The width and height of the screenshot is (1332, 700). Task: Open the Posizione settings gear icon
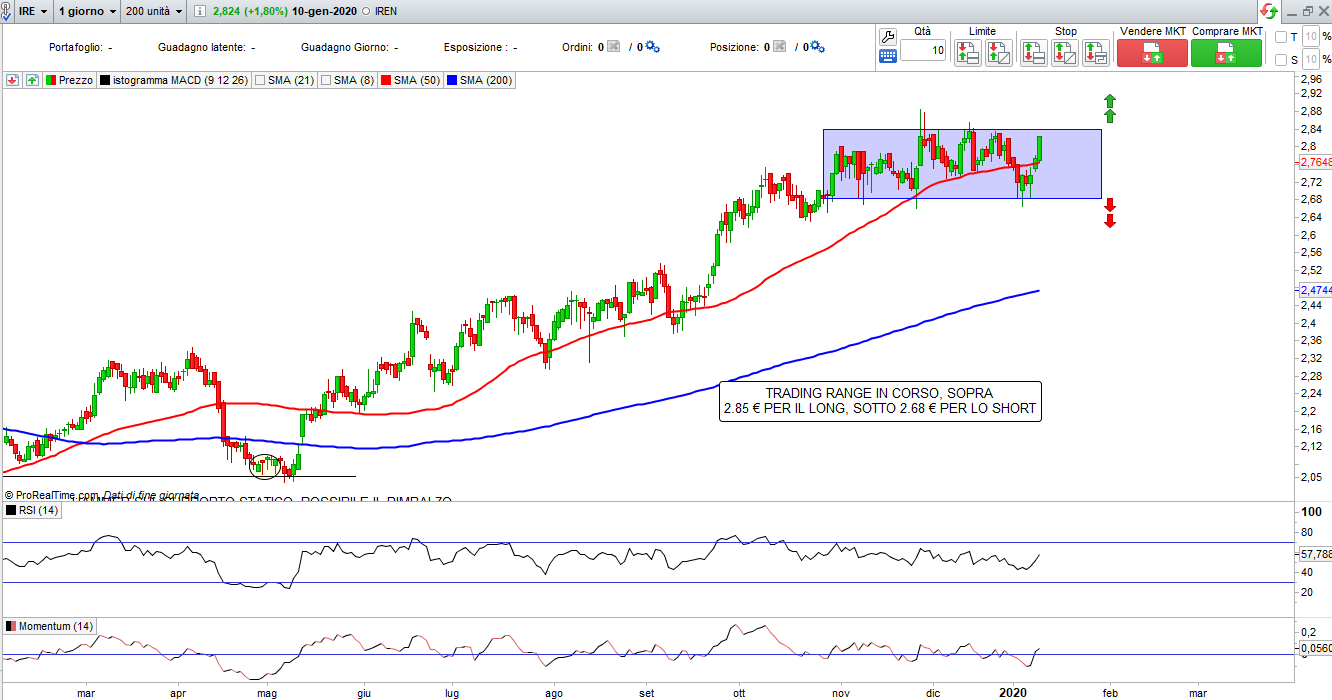pos(817,47)
